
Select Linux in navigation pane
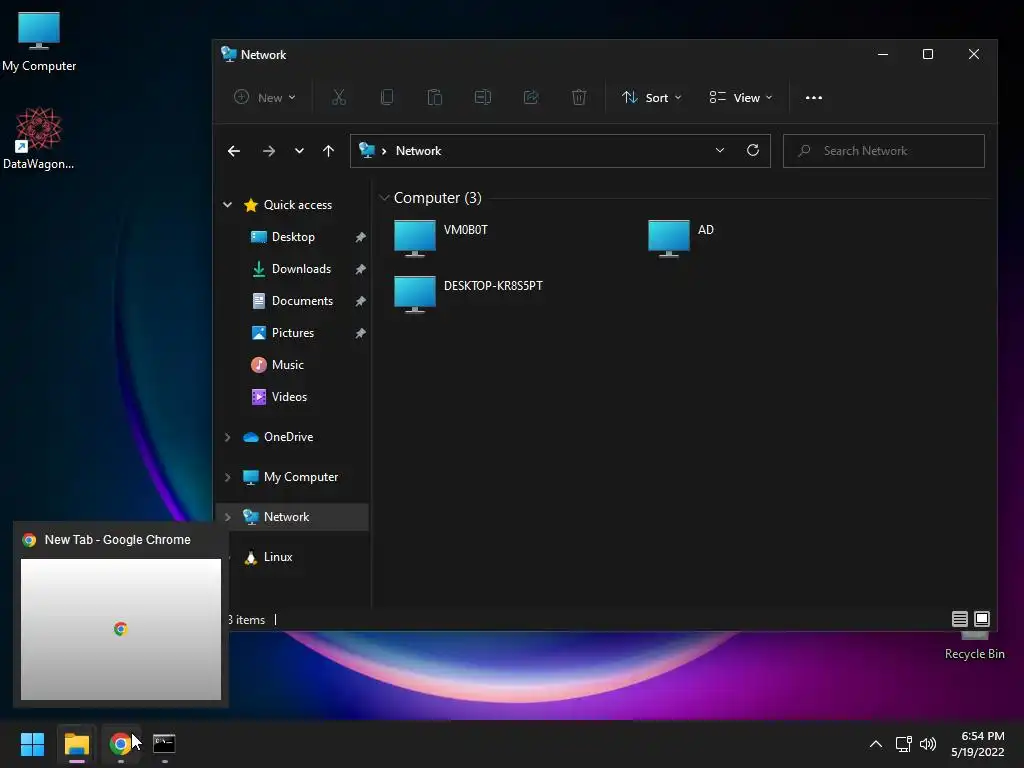coord(278,556)
